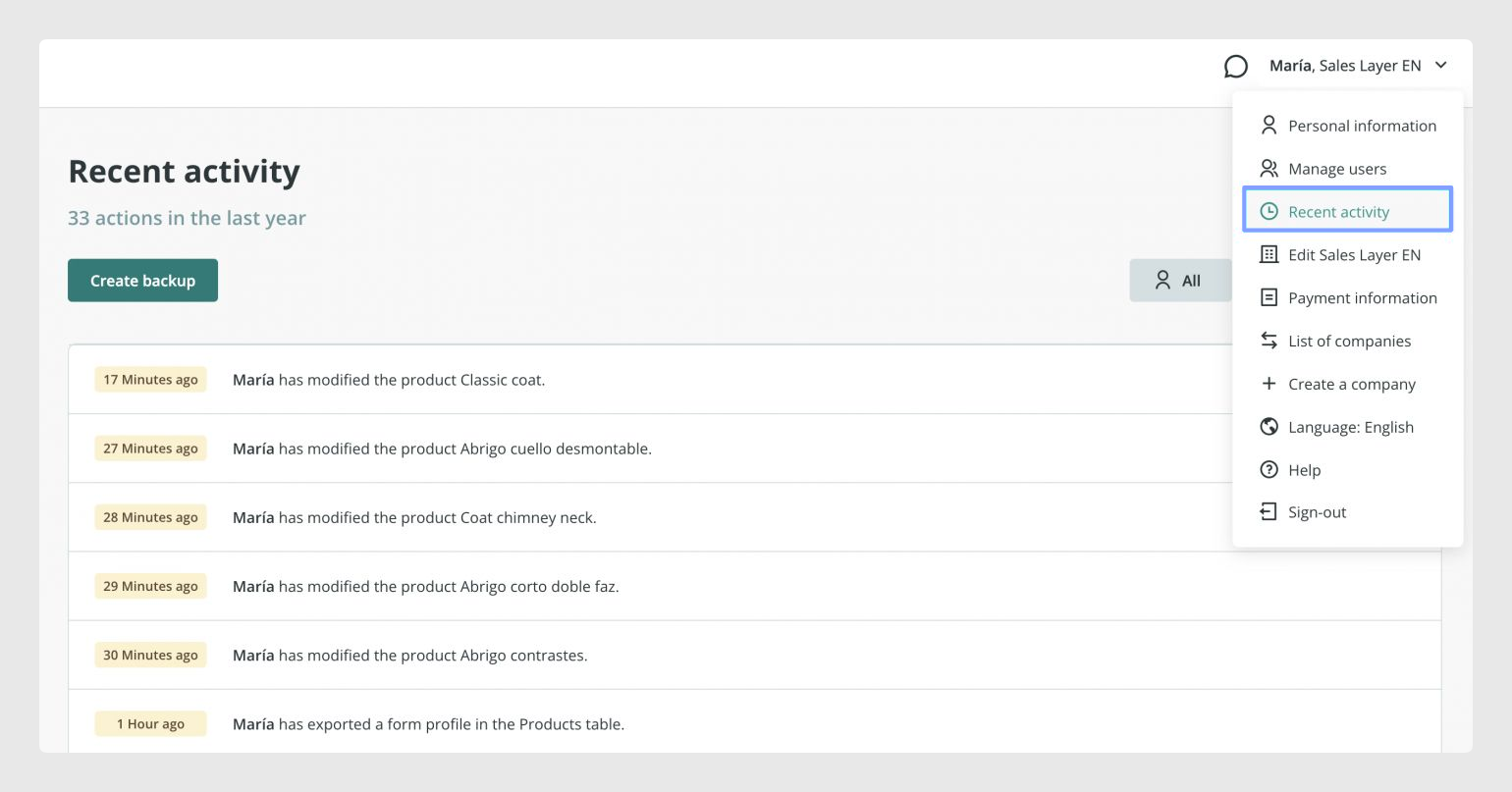The width and height of the screenshot is (1512, 792).
Task: Select Manage users menu entry
Action: (x=1347, y=169)
